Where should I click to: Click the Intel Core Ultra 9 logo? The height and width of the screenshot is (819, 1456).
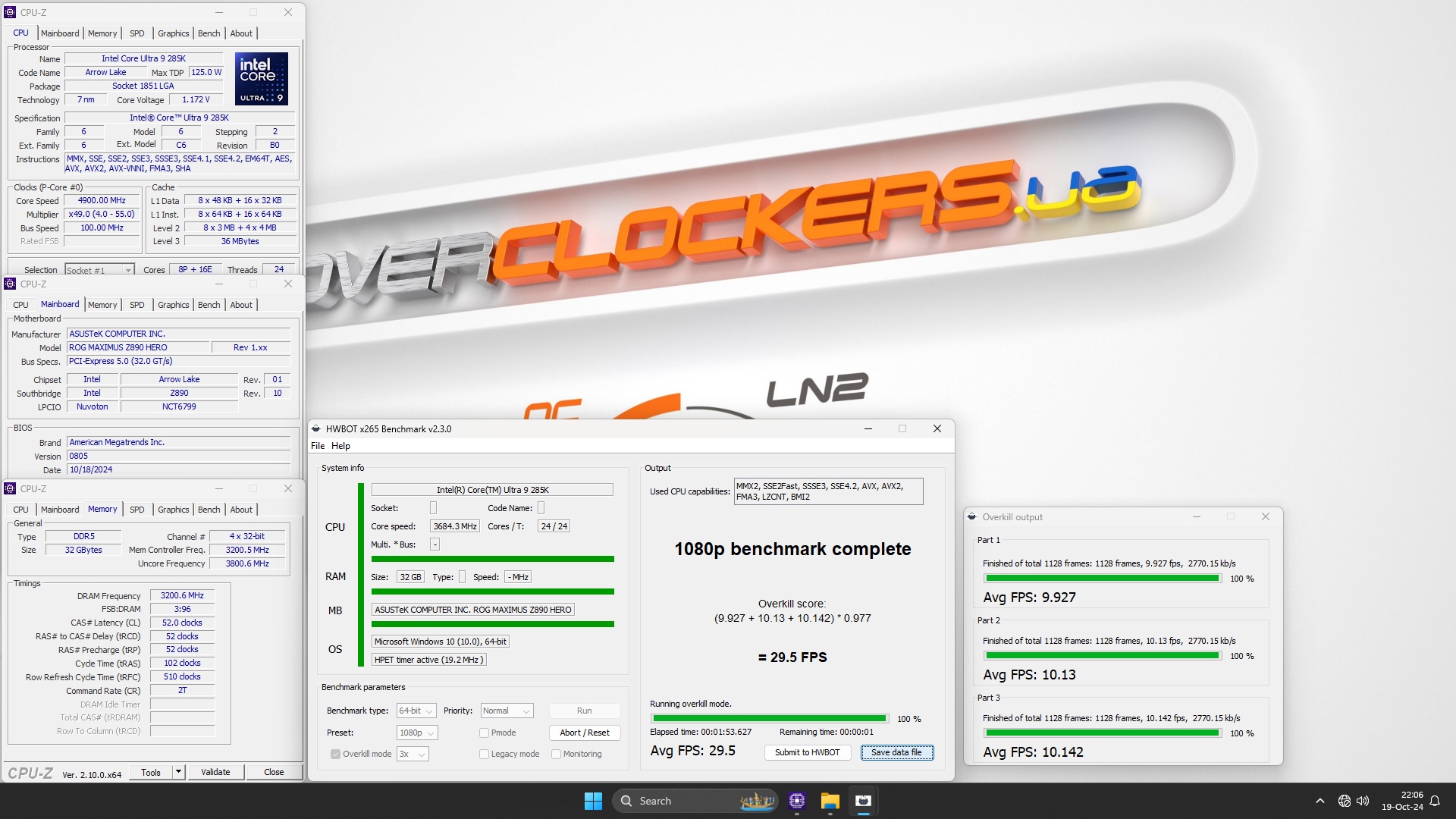coord(262,79)
